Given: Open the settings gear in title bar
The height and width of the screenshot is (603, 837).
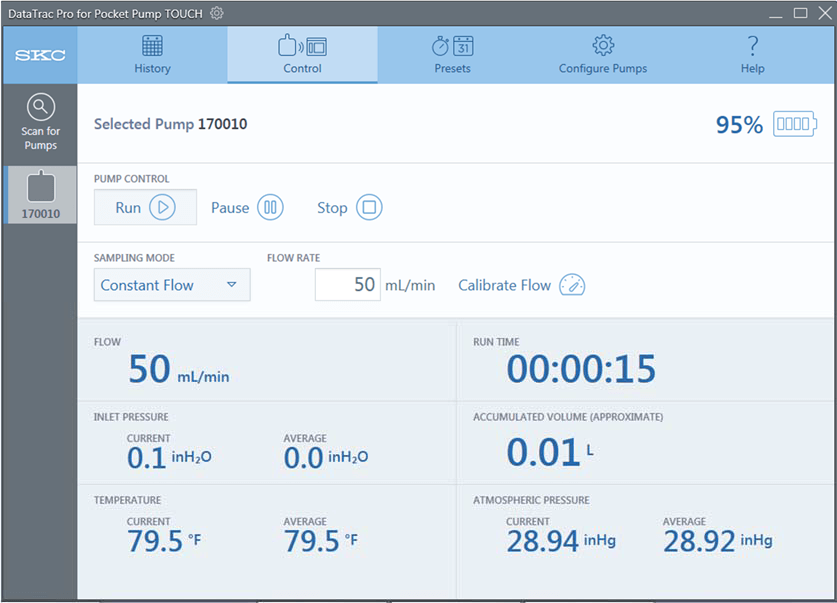Looking at the screenshot, I should coord(216,13).
